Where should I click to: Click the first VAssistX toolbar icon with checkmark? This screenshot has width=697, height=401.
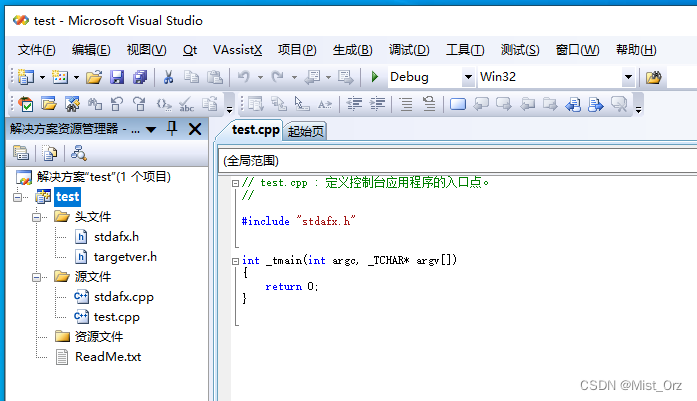tap(26, 104)
